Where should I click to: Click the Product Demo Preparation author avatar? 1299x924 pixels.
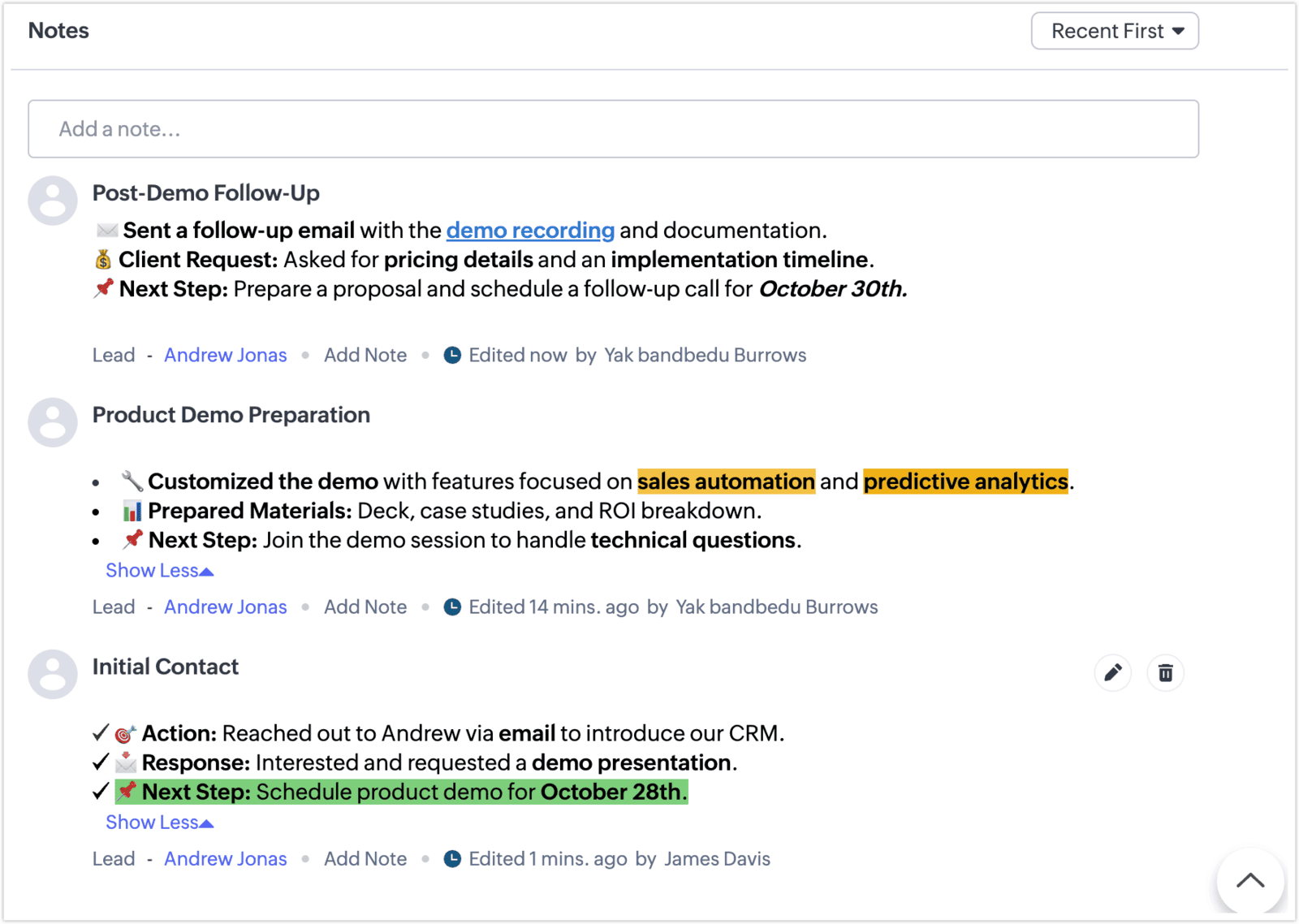tap(53, 422)
